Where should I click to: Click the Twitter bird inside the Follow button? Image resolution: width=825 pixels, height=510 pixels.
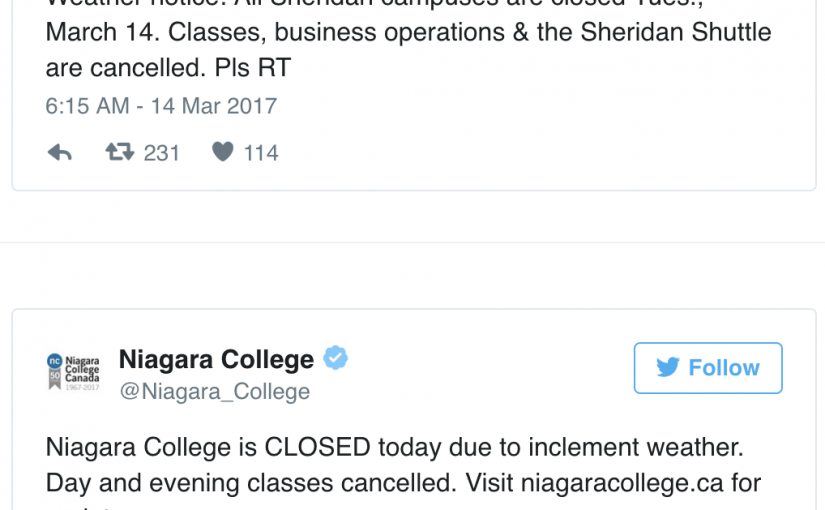point(668,368)
